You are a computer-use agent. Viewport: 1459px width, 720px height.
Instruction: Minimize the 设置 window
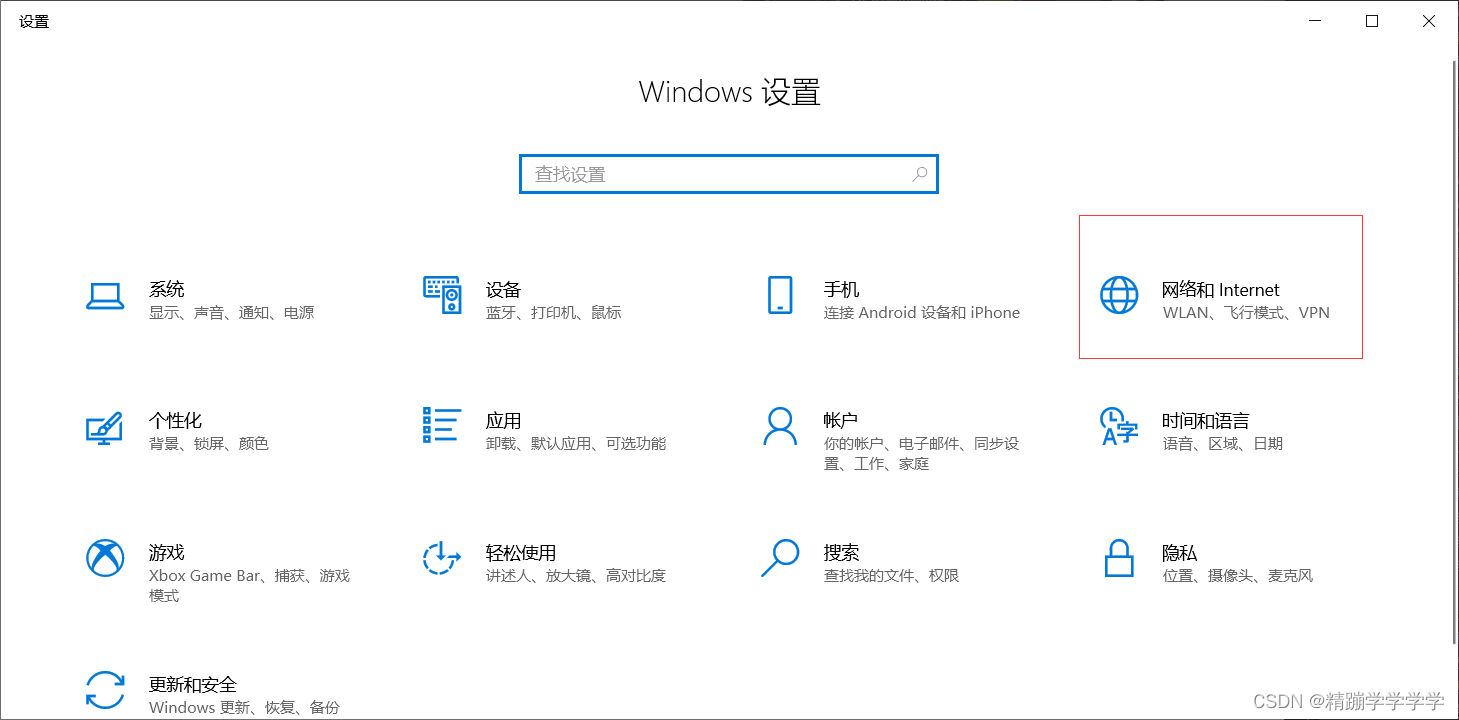1316,21
